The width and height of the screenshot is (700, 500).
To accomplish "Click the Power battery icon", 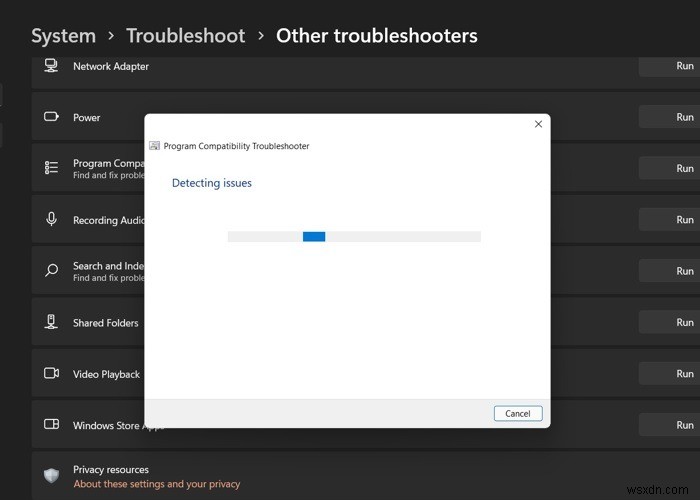I will point(51,117).
